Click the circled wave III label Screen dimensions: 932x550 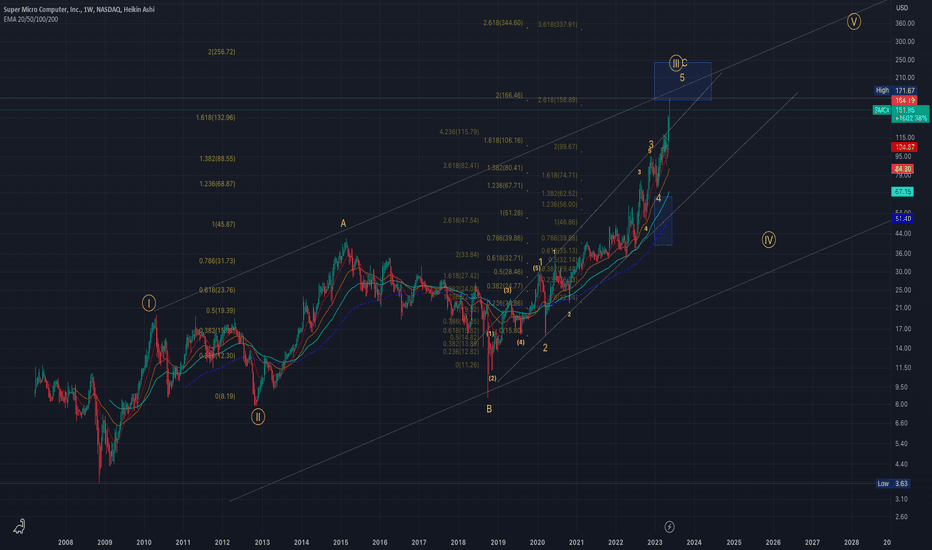coord(676,62)
